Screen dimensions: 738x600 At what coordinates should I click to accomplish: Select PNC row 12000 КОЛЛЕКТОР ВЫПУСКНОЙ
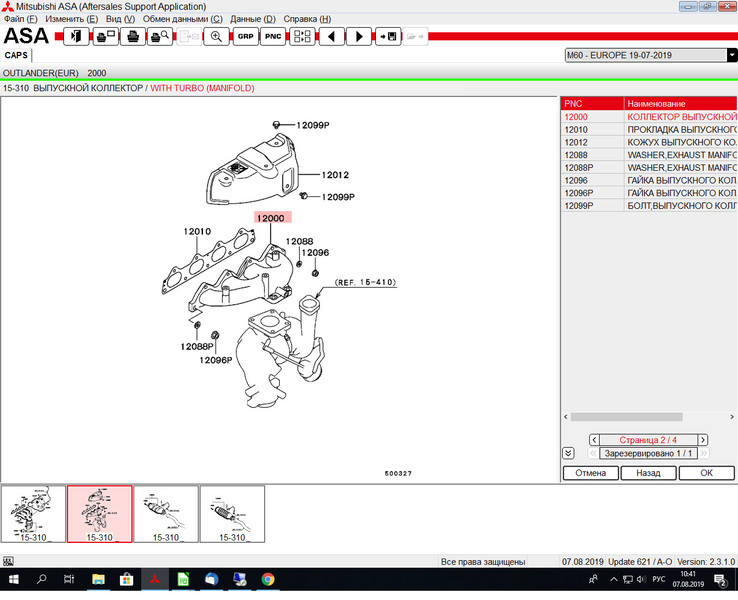[649, 117]
